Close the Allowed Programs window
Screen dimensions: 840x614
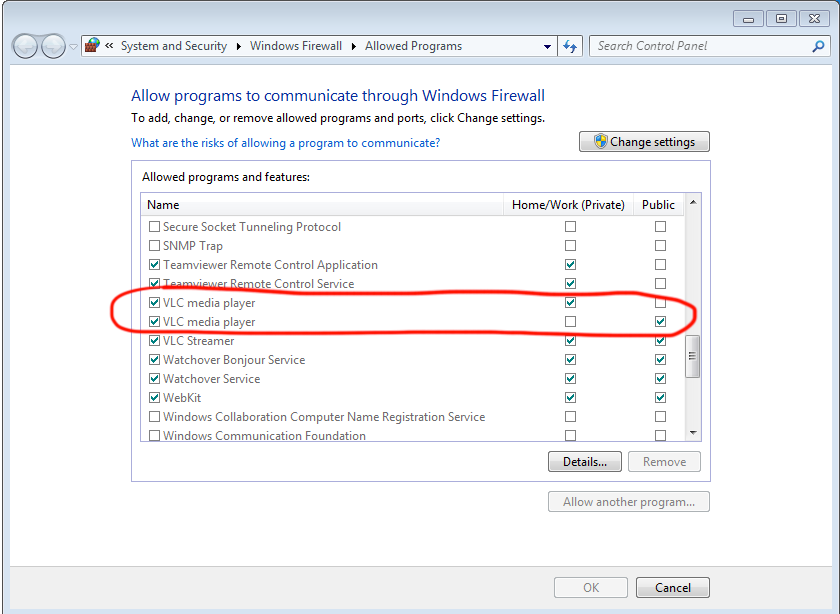click(x=814, y=19)
